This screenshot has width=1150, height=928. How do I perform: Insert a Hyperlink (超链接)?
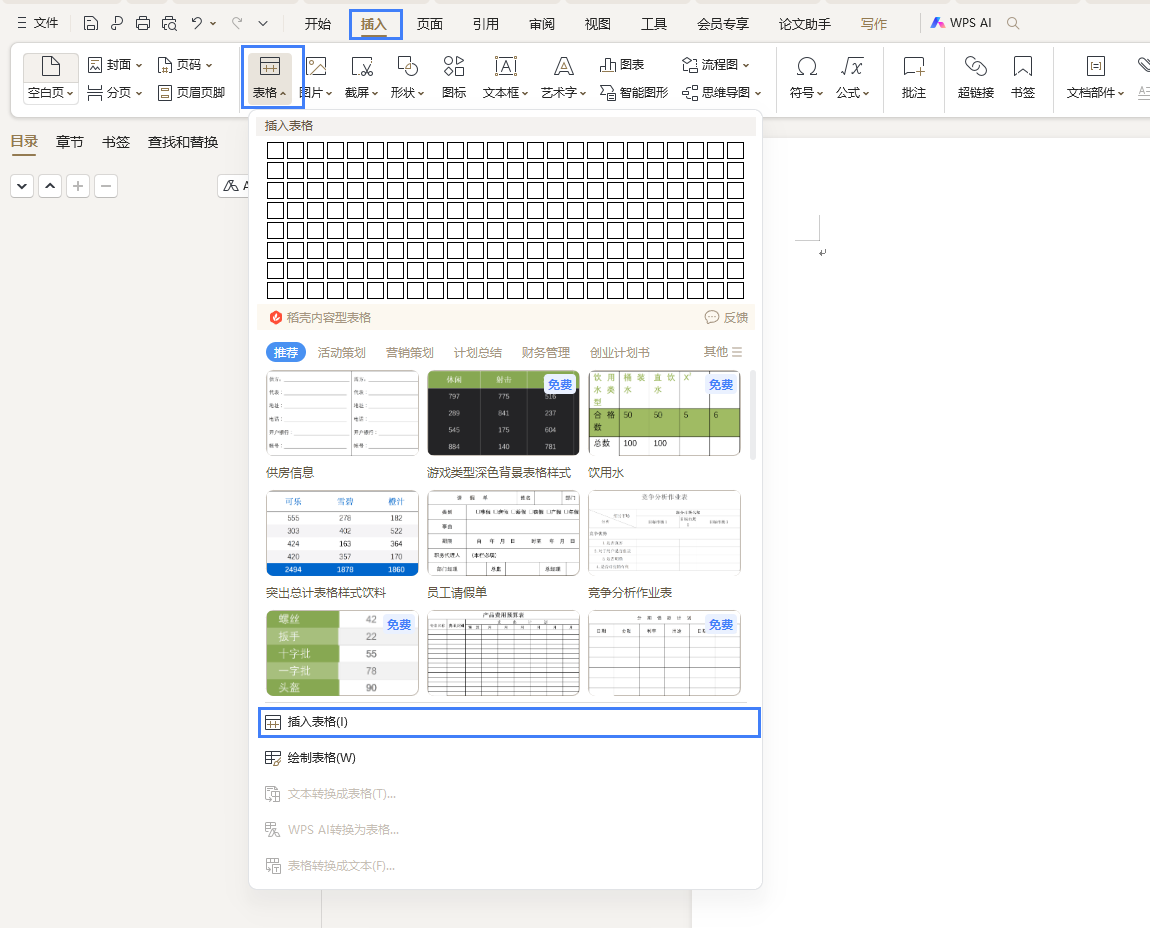pos(976,77)
